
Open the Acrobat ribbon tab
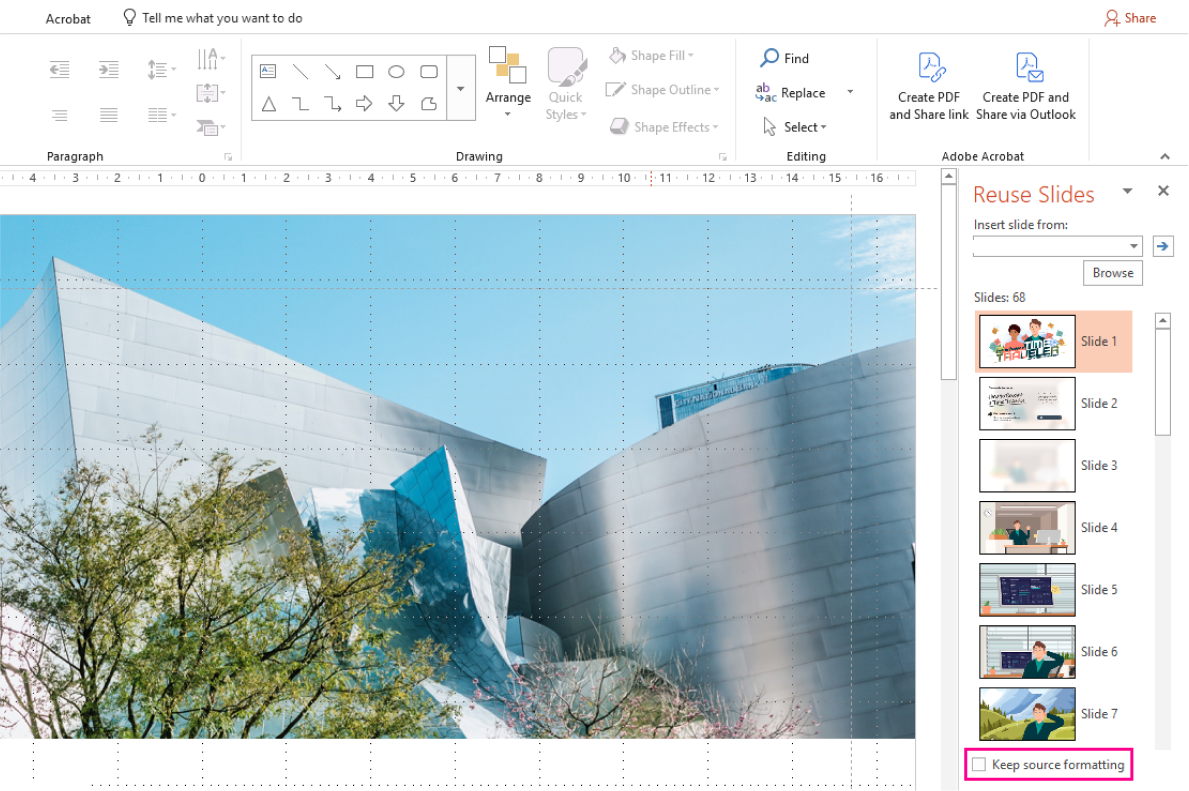[67, 18]
